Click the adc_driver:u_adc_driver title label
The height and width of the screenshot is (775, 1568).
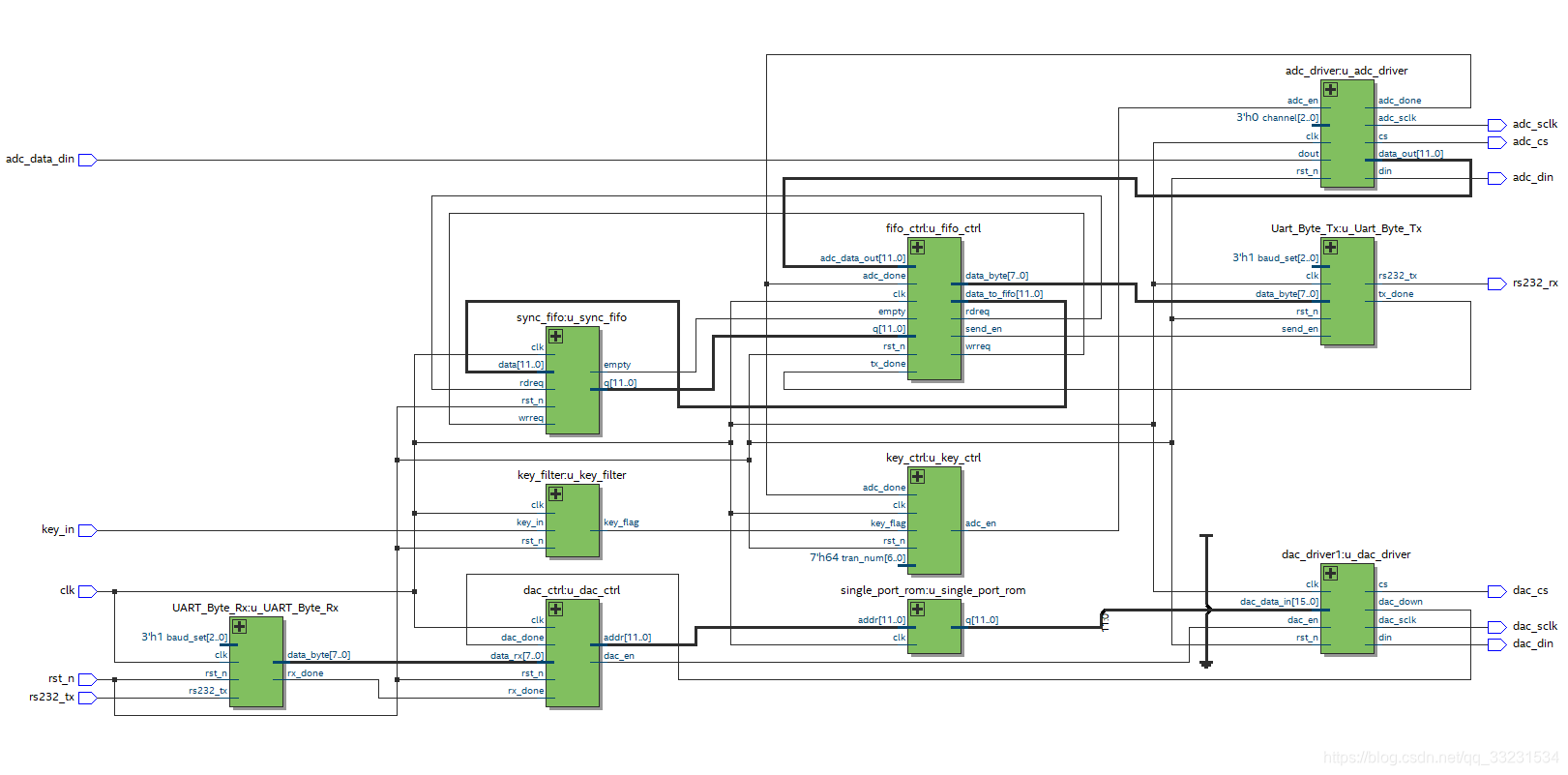tap(1346, 71)
